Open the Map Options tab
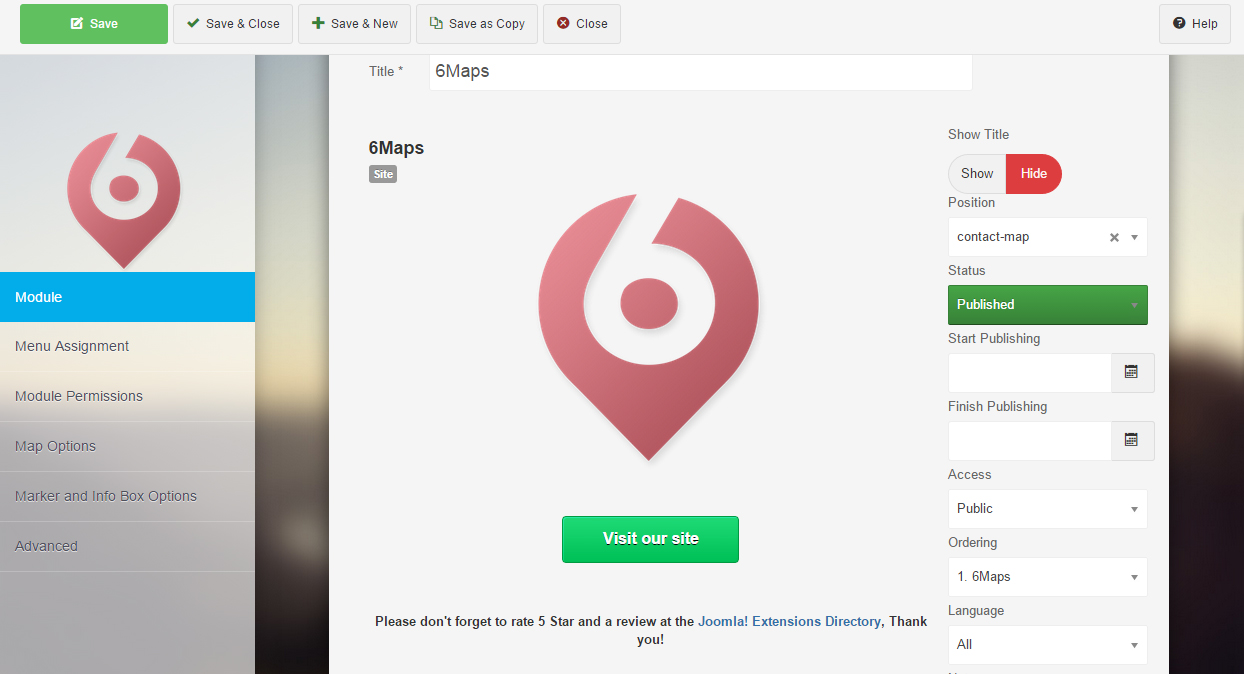The image size is (1244, 674). (127, 447)
